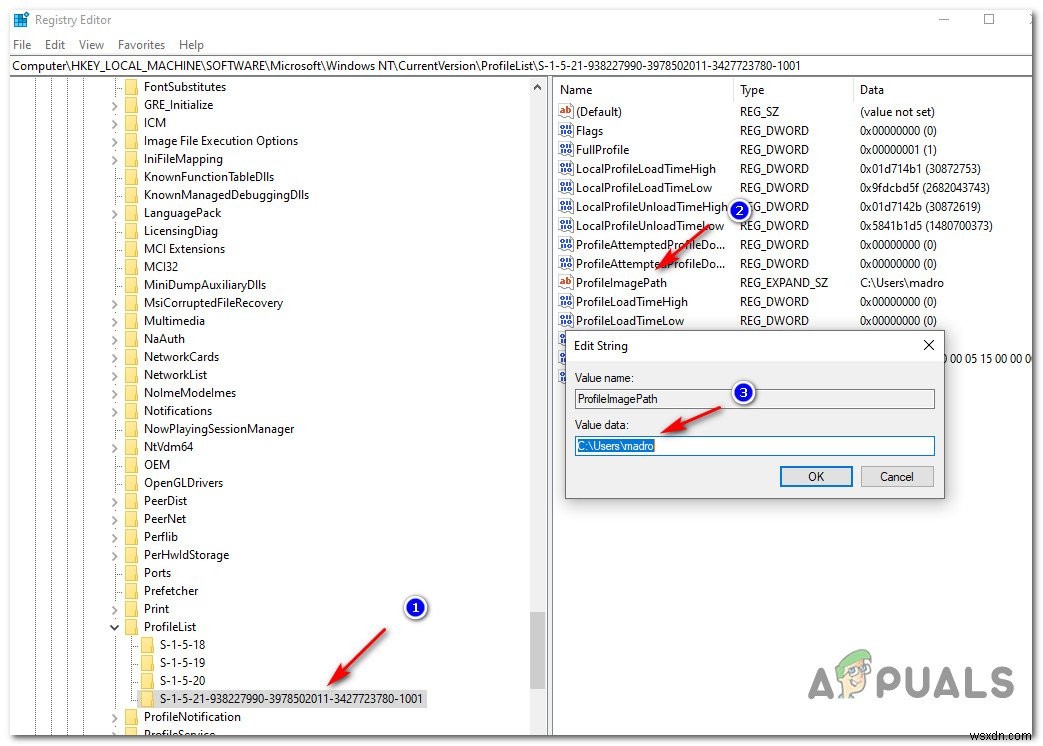1043x746 pixels.
Task: Click the Multimedia folder icon
Action: click(132, 321)
